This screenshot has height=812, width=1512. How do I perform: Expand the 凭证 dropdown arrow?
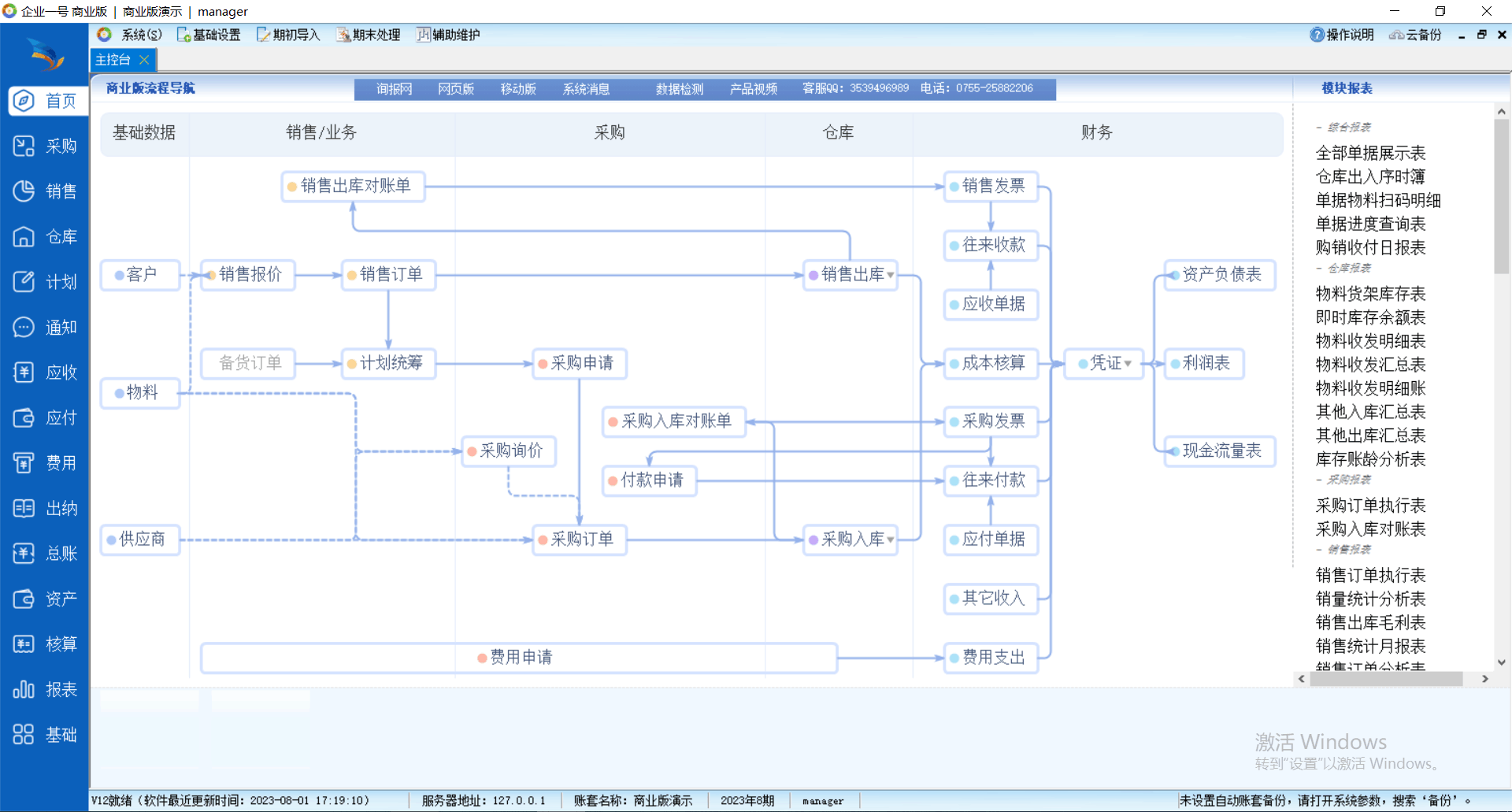1128,363
